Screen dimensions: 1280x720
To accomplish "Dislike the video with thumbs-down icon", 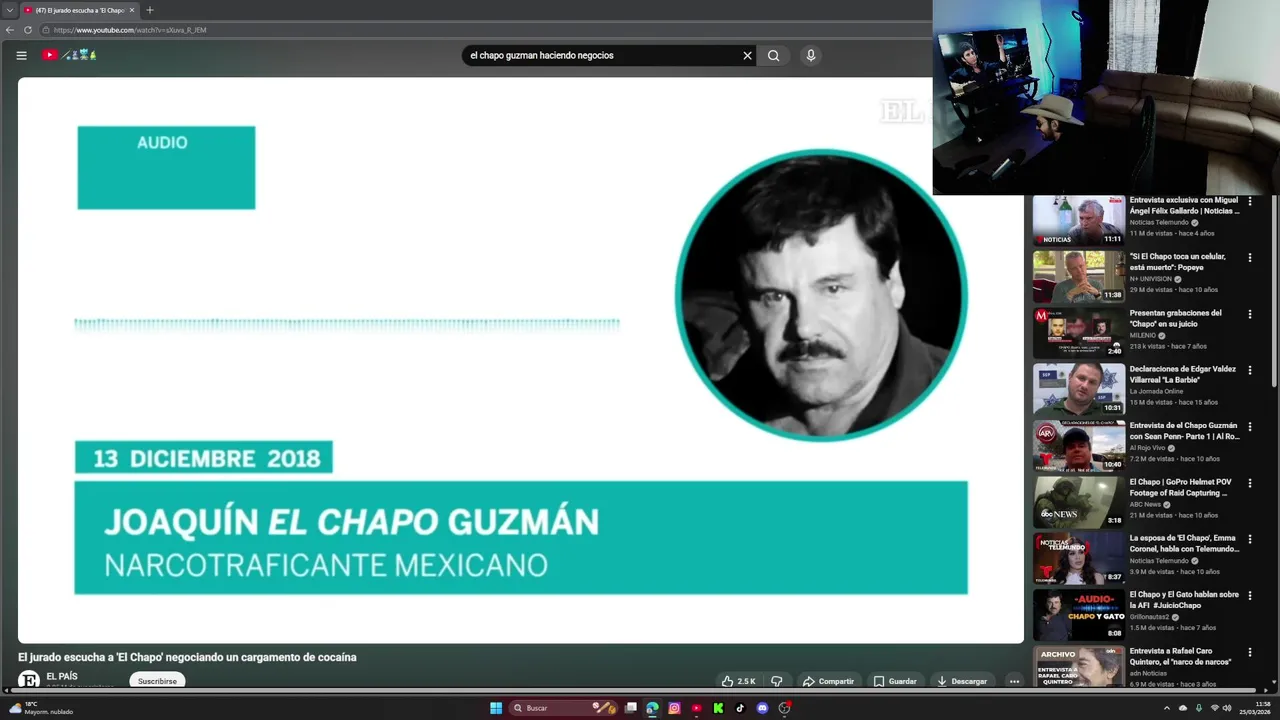I will point(776,681).
